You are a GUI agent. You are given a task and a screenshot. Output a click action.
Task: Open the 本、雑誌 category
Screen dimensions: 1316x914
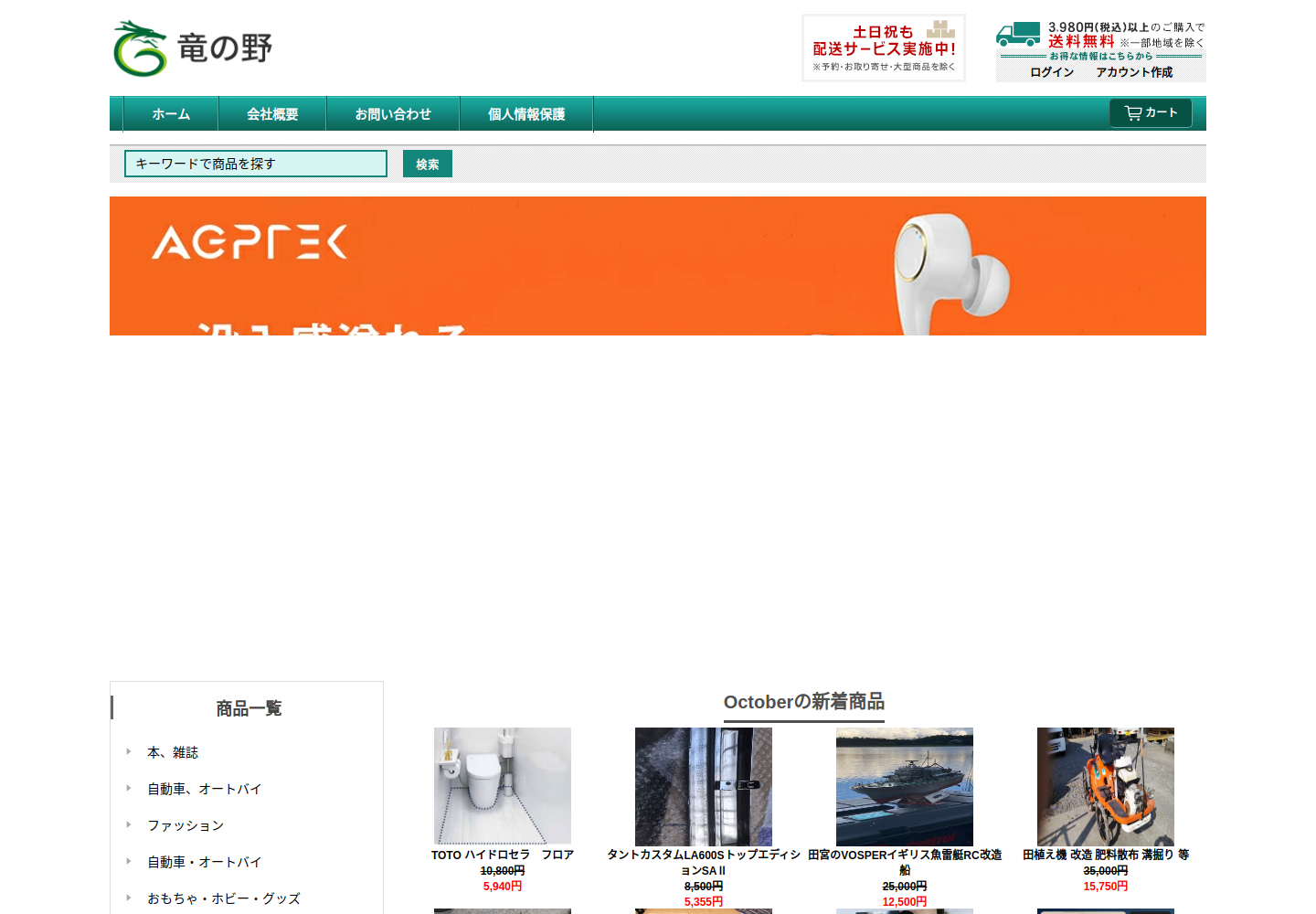tap(173, 752)
